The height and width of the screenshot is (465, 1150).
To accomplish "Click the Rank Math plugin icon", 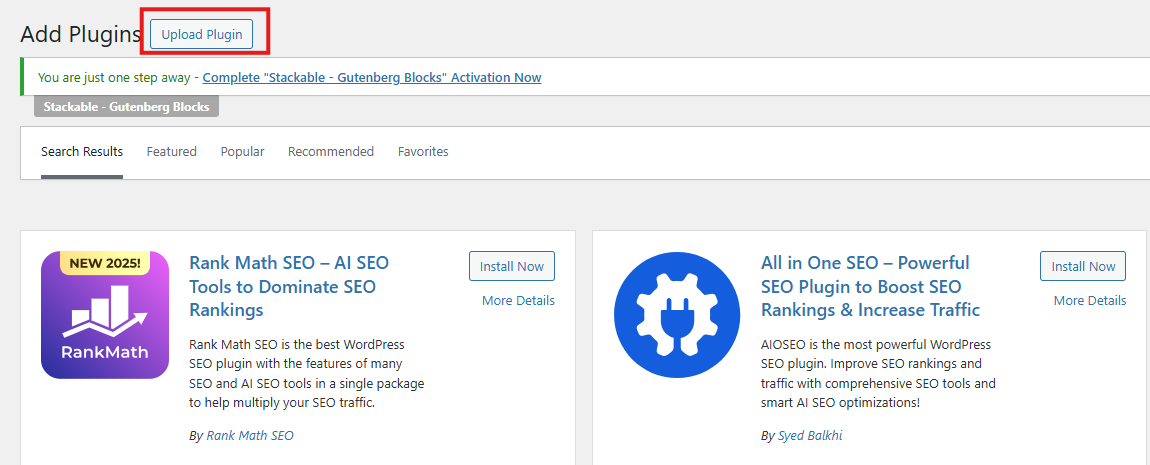I will 105,315.
